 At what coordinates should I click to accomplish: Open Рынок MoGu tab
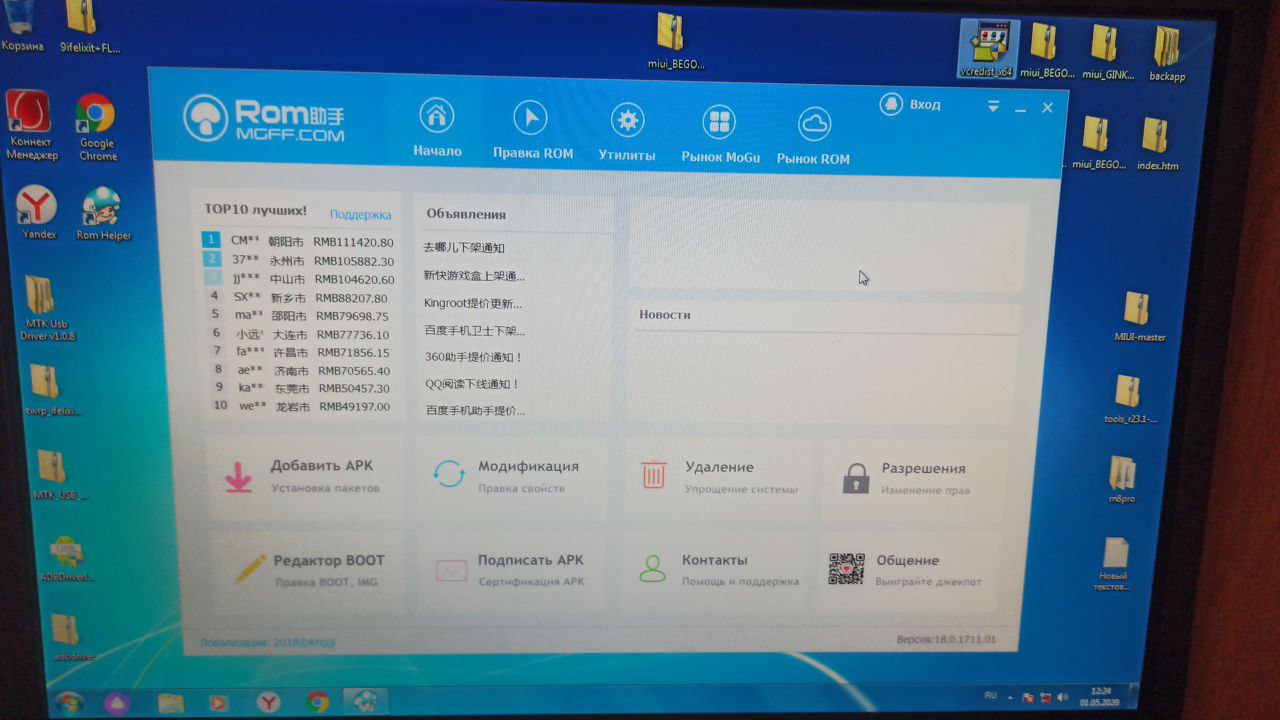click(x=720, y=133)
